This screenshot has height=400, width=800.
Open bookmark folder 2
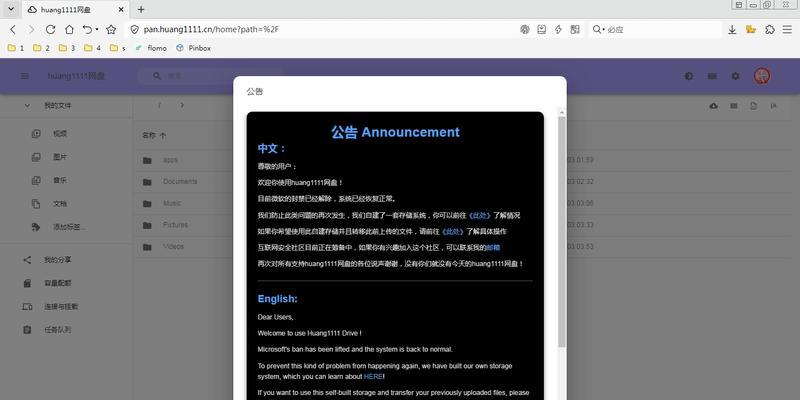(41, 48)
